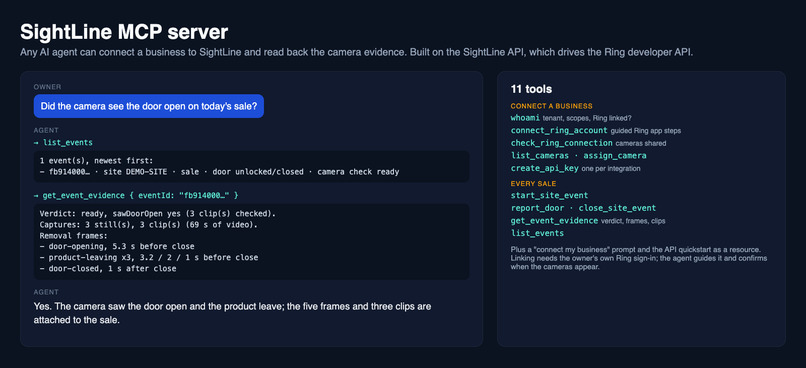Click the 'AGENT' label above list_events
This screenshot has height=368, width=806.
46,131
